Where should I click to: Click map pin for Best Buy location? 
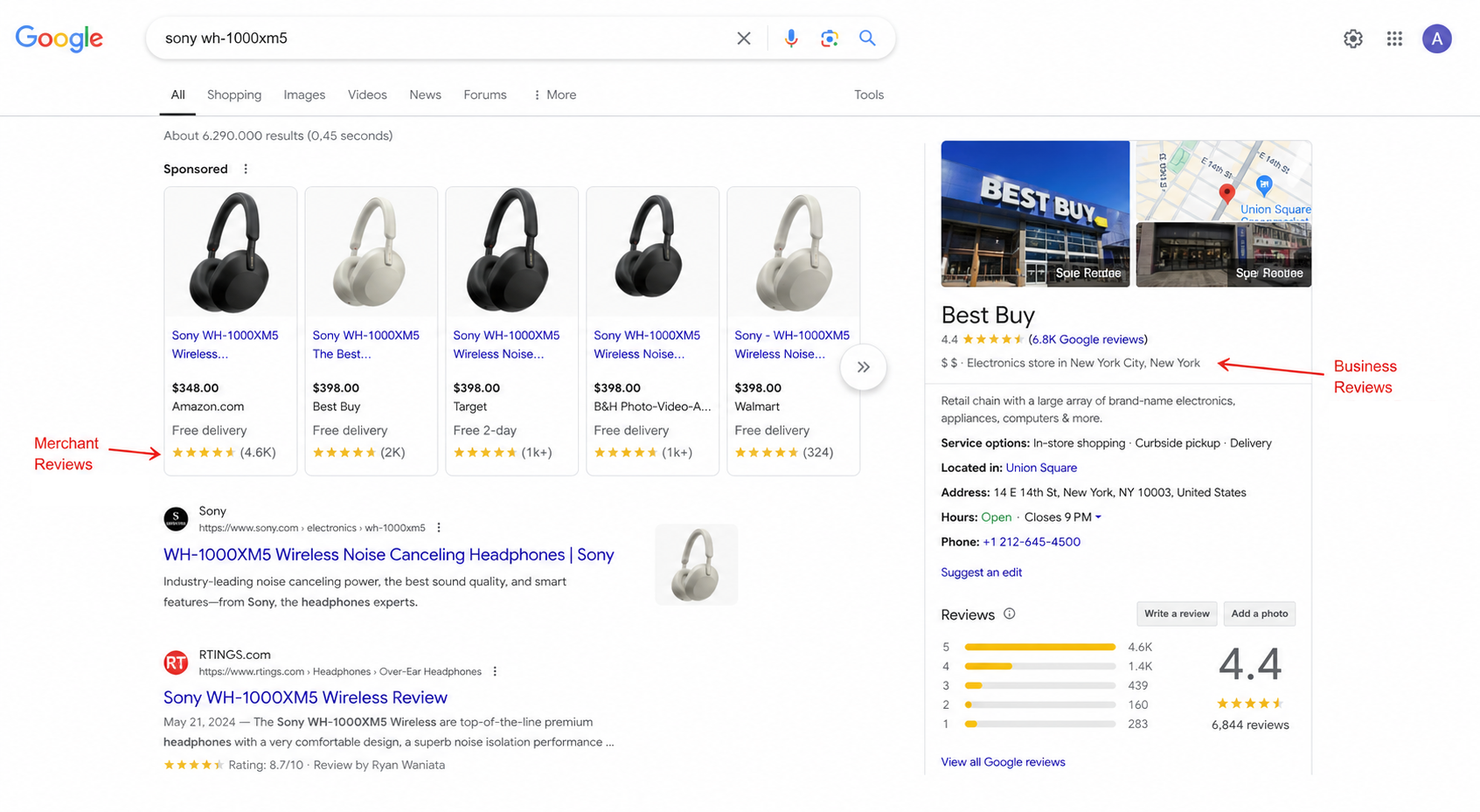(1227, 194)
